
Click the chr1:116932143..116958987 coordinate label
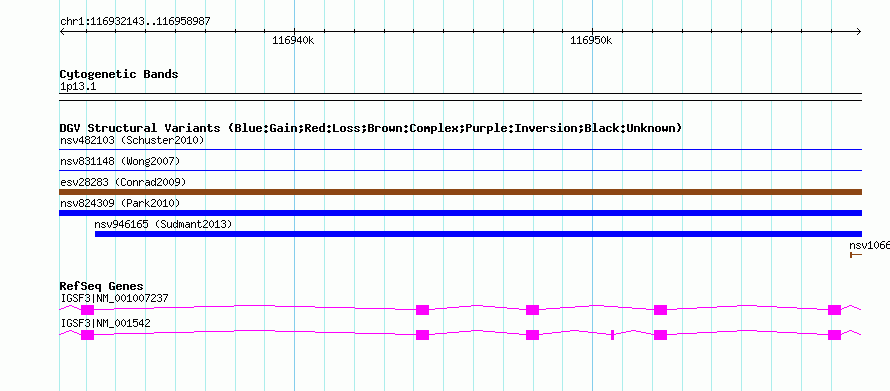135,21
